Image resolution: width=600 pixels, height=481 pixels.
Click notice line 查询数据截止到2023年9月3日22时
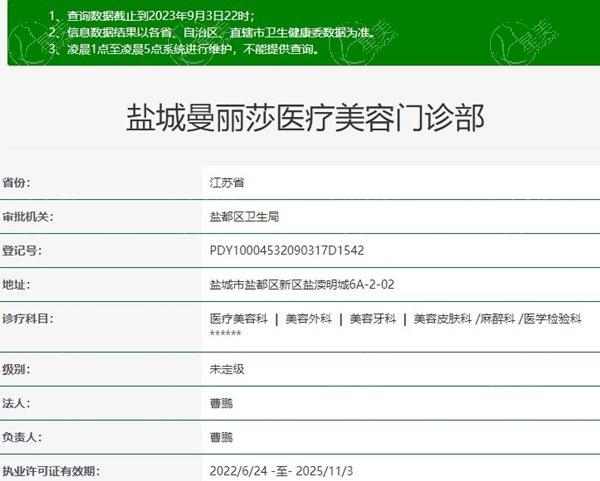(x=152, y=16)
